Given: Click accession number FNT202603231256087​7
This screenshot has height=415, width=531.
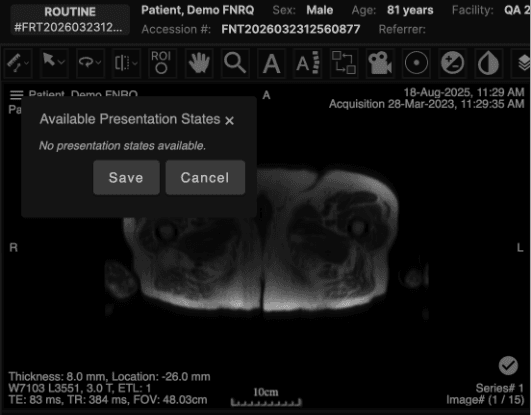Looking at the screenshot, I should pyautogui.click(x=291, y=29).
